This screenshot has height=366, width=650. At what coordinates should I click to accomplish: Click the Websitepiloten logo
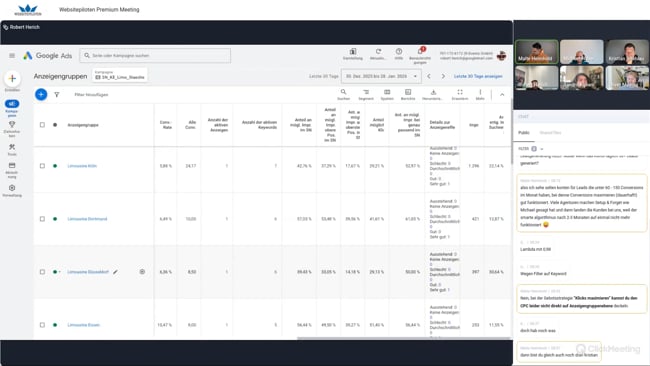click(x=28, y=10)
